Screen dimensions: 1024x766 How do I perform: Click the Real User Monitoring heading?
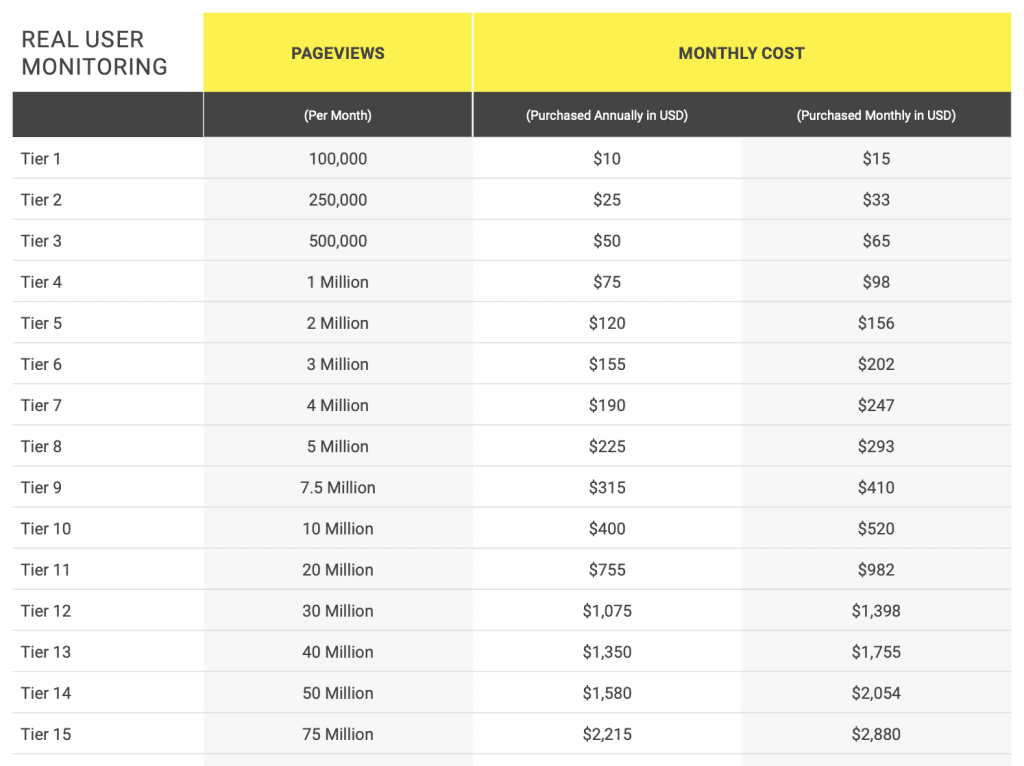[x=94, y=53]
